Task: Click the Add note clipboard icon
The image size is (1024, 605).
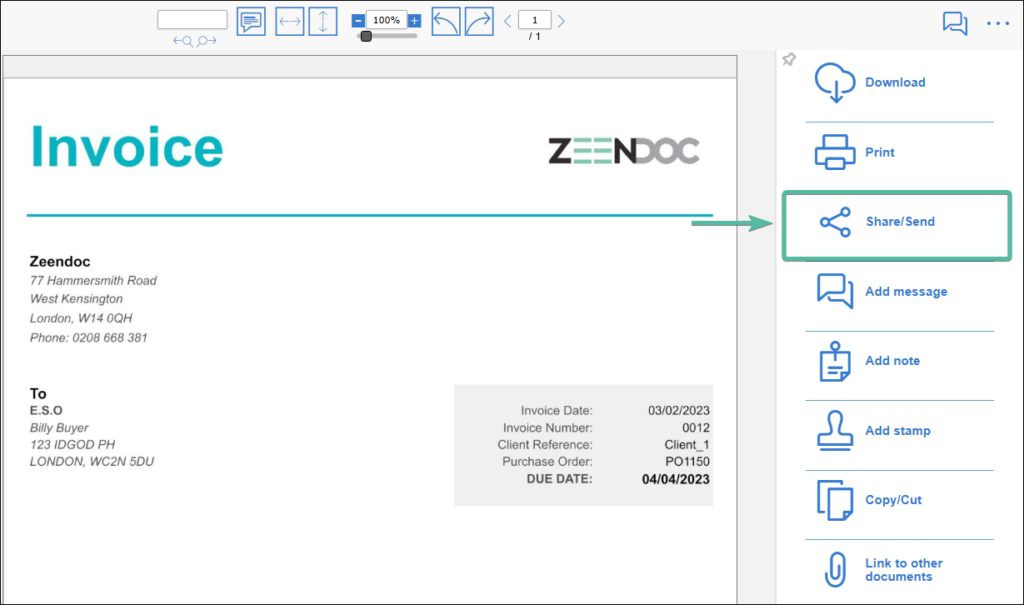Action: pyautogui.click(x=835, y=361)
